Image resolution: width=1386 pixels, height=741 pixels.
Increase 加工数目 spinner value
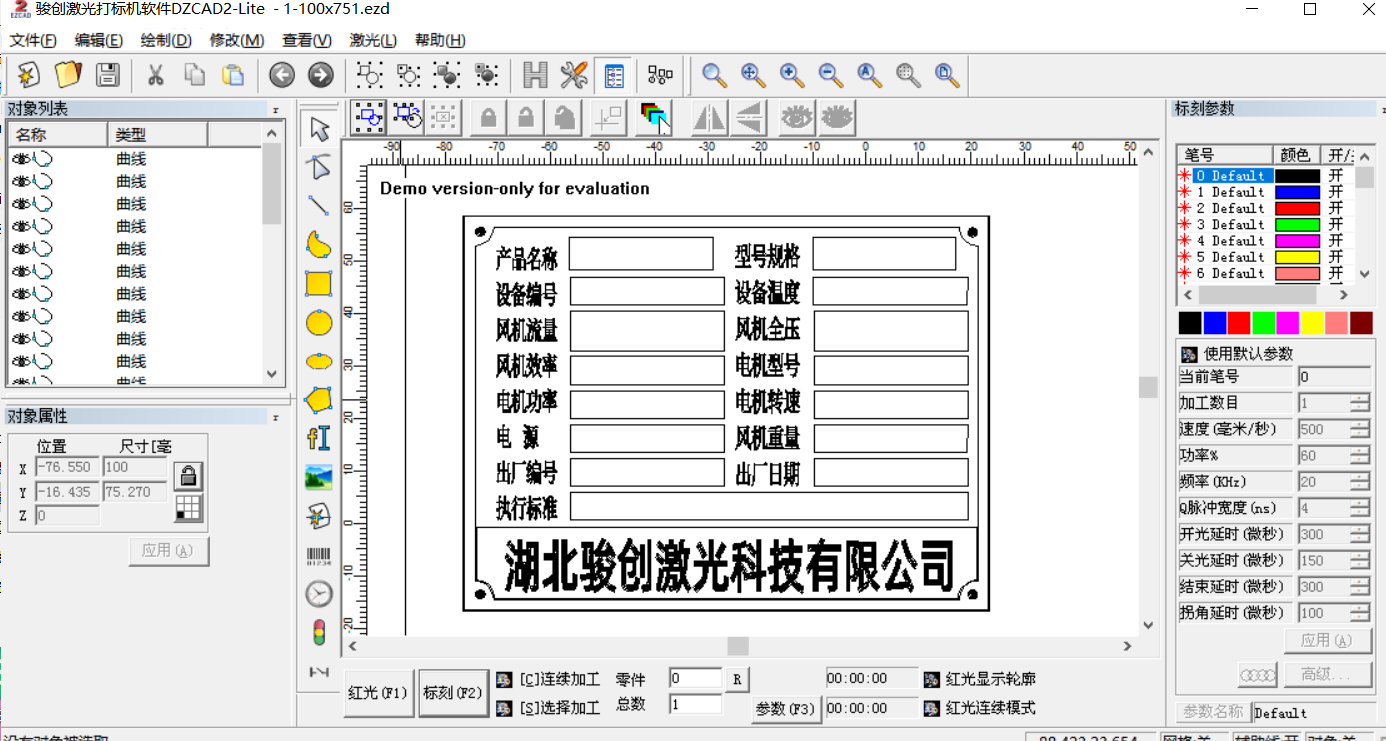click(x=1359, y=398)
